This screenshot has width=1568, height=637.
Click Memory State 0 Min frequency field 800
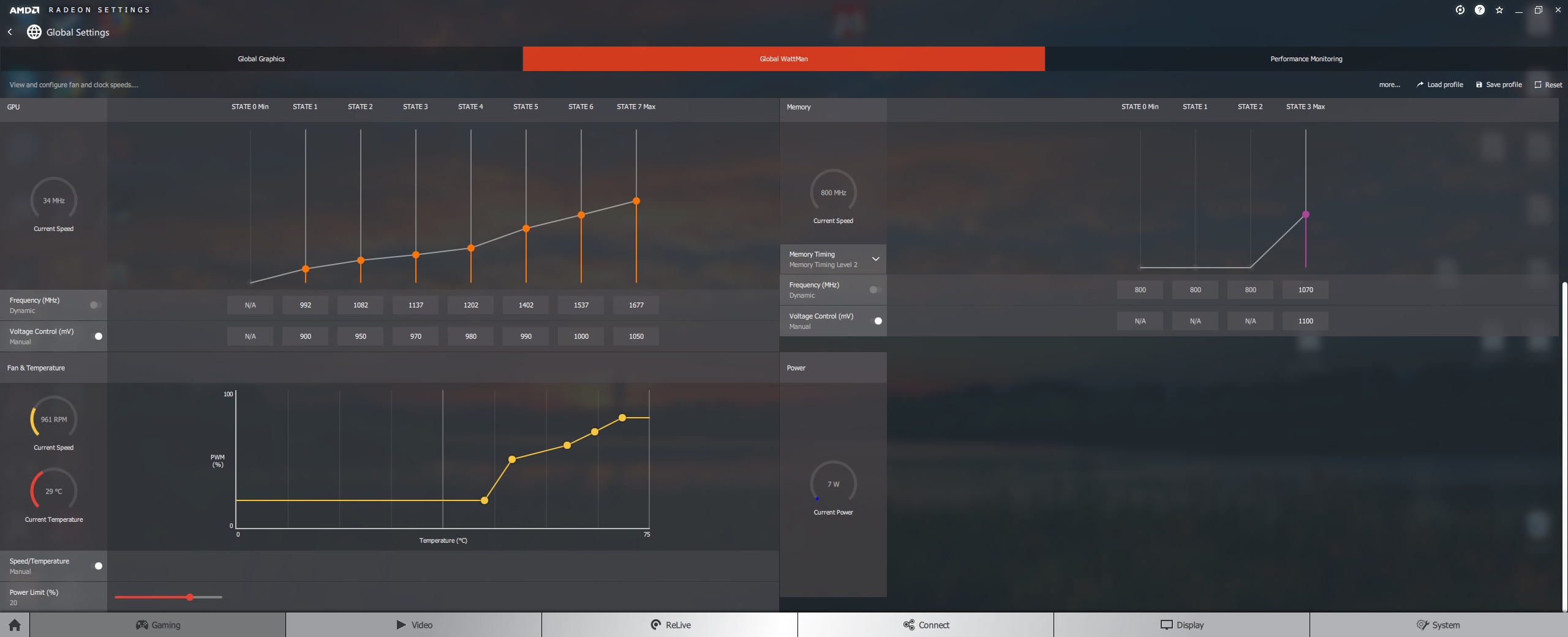coord(1140,290)
